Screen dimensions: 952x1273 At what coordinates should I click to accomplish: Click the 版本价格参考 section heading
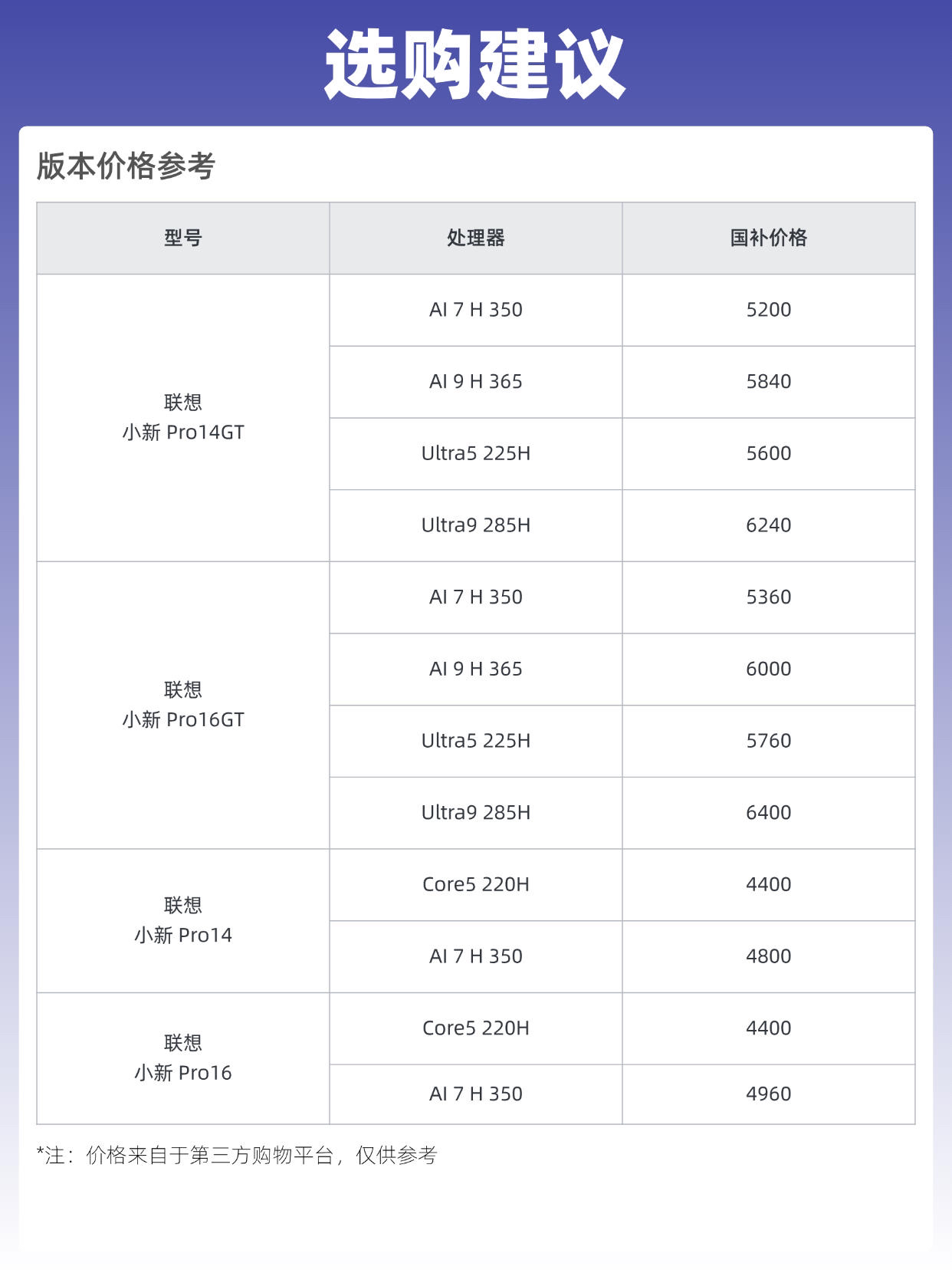click(126, 166)
